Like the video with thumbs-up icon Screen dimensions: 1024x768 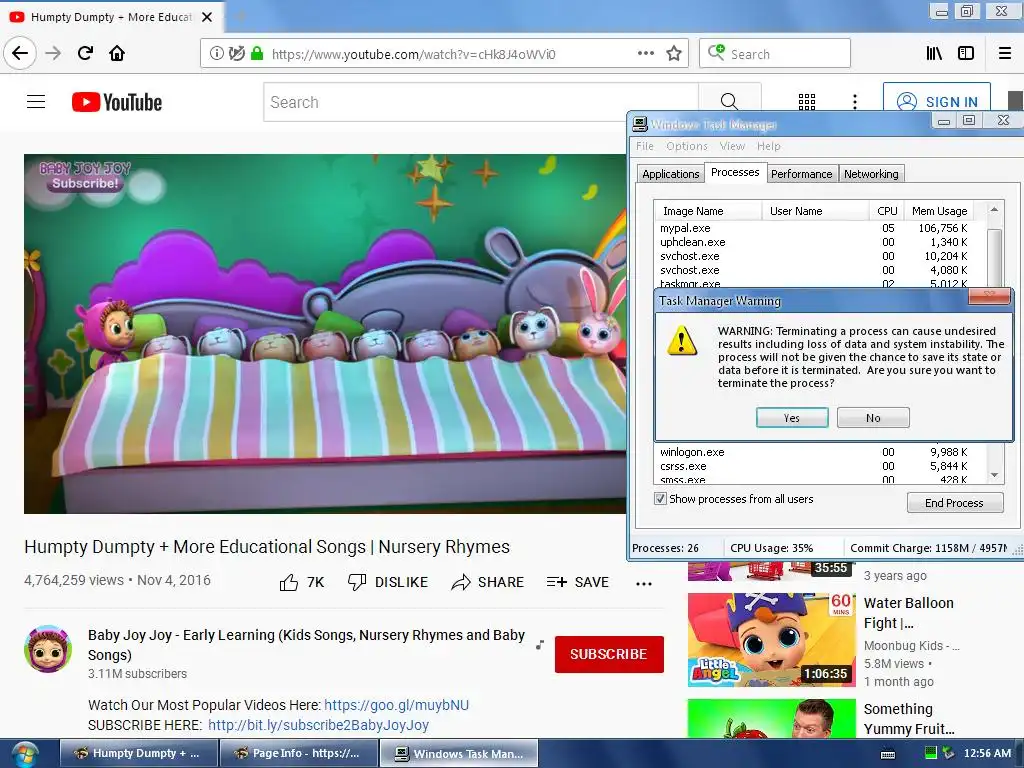pyautogui.click(x=289, y=582)
